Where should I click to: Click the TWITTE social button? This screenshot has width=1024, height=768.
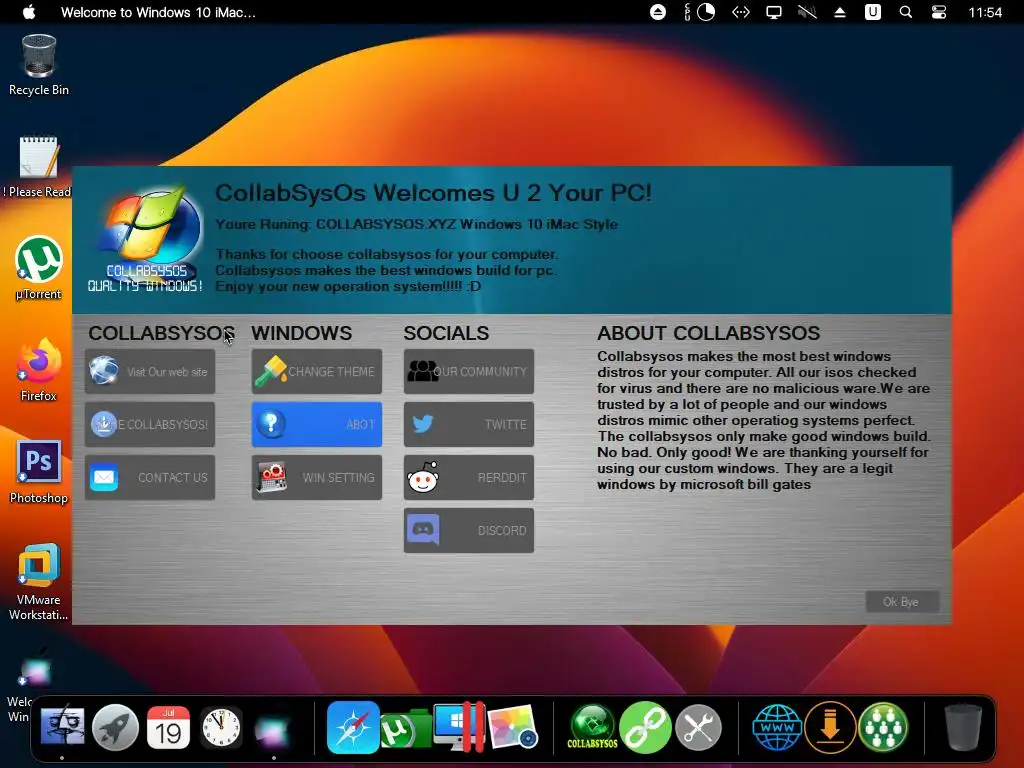coord(469,424)
